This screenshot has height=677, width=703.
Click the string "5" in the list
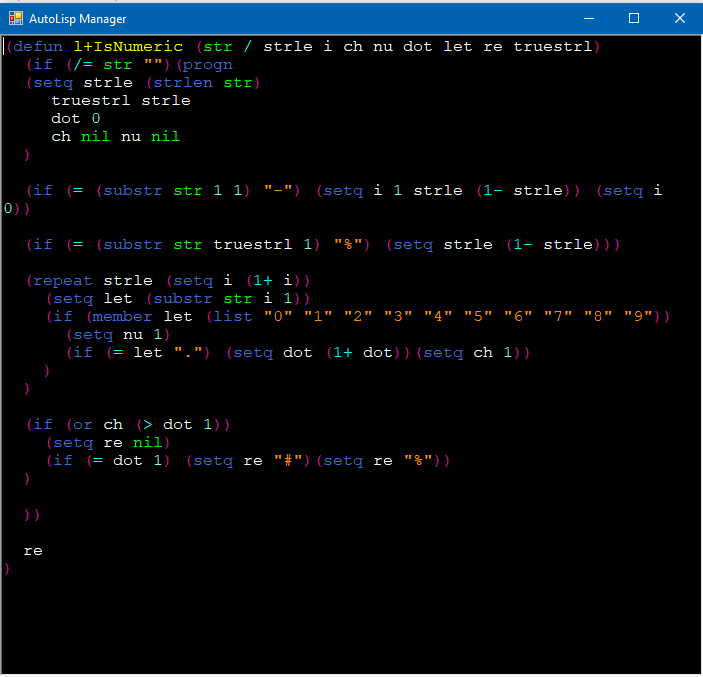click(478, 317)
